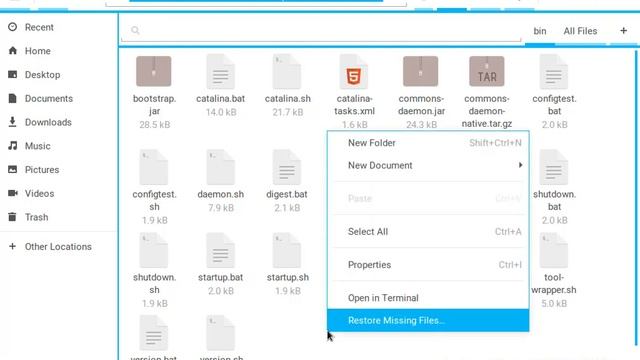Click the 7.9 kB size label
640x360 pixels.
tap(221, 208)
